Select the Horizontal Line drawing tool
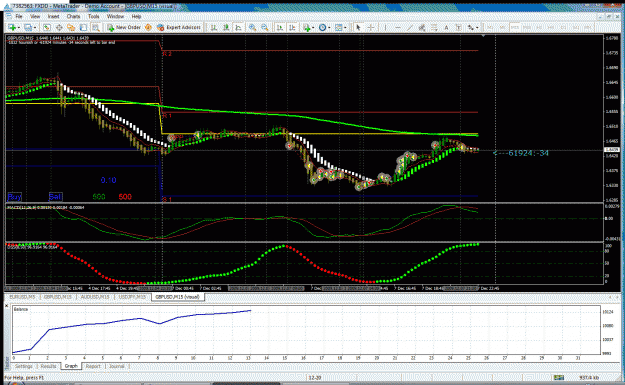Image resolution: width=625 pixels, height=385 pixels. tap(398, 28)
